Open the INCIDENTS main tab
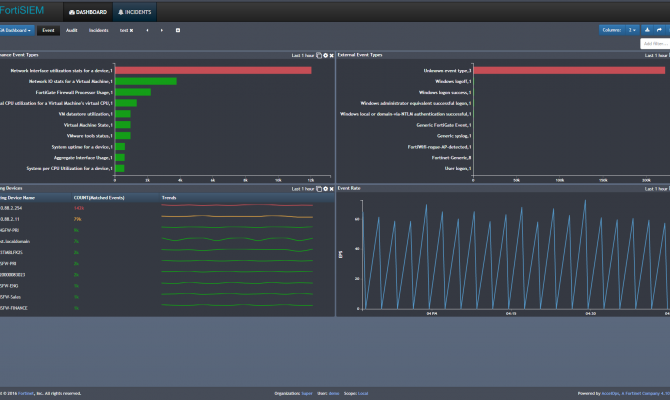The image size is (670, 400). [135, 12]
